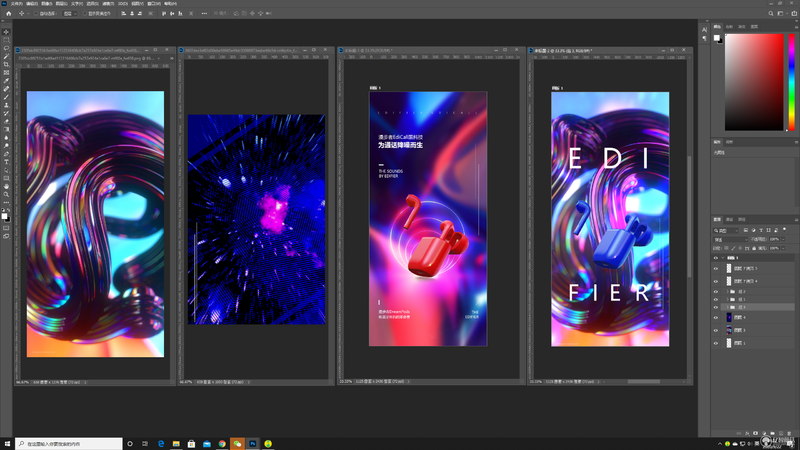Hide layer 图层 4
The width and height of the screenshot is (800, 450).
tap(715, 317)
